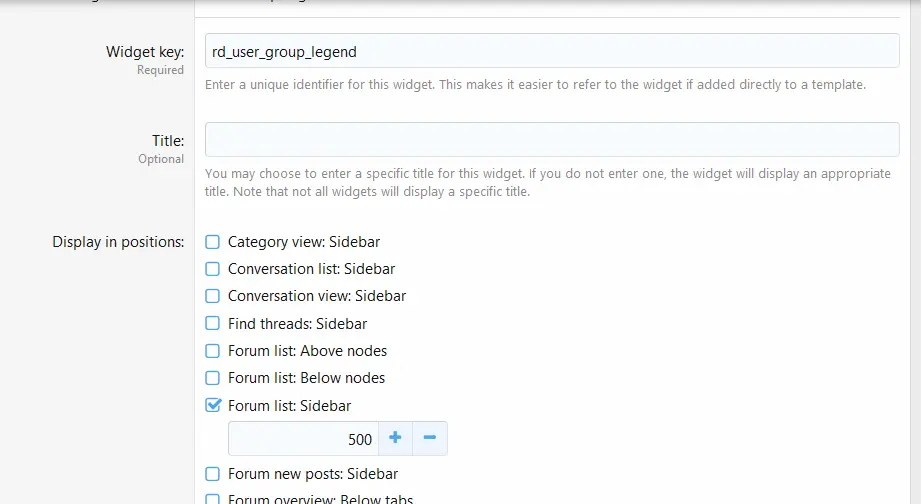Screen dimensions: 922x504
Task: Click the Category view: Sidebar label text
Action: click(x=304, y=242)
